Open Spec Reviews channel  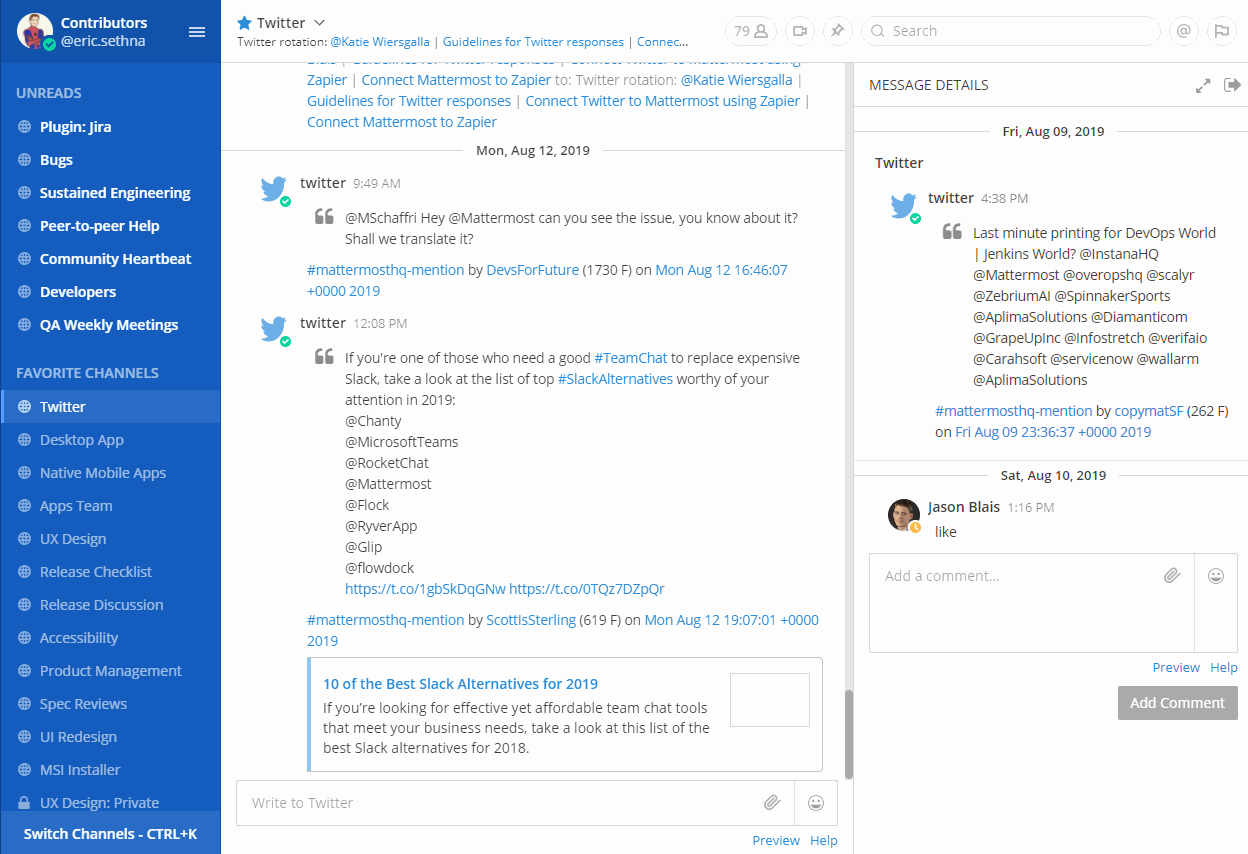click(x=110, y=704)
